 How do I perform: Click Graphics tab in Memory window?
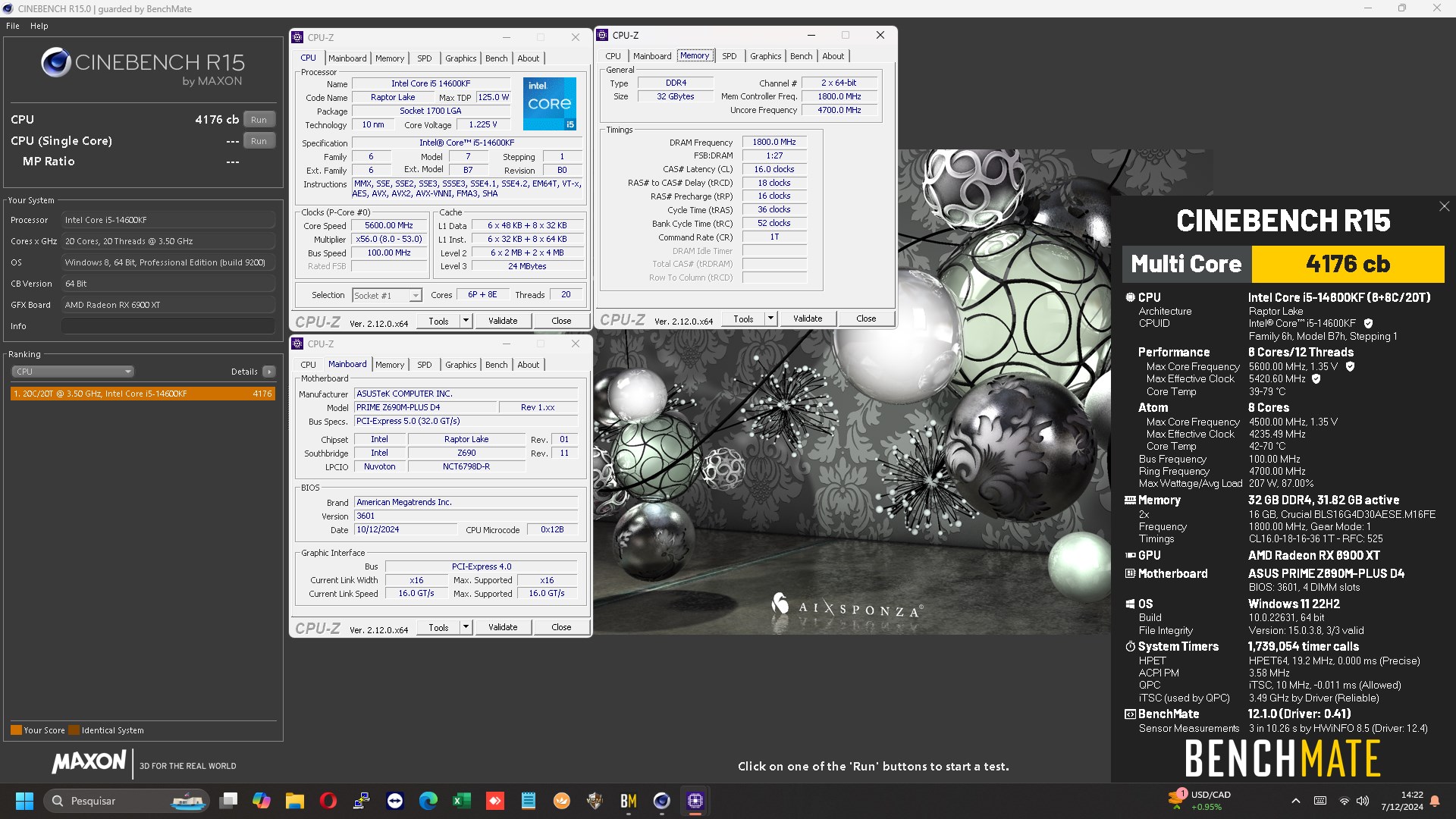pos(765,56)
